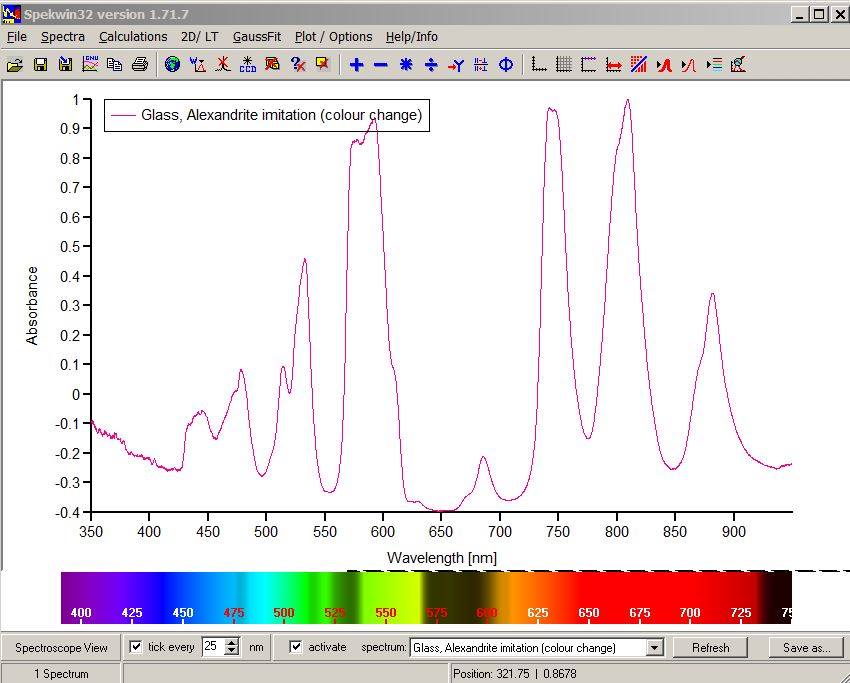
Task: Click the Φ (phi) toolbar icon
Action: click(x=506, y=63)
